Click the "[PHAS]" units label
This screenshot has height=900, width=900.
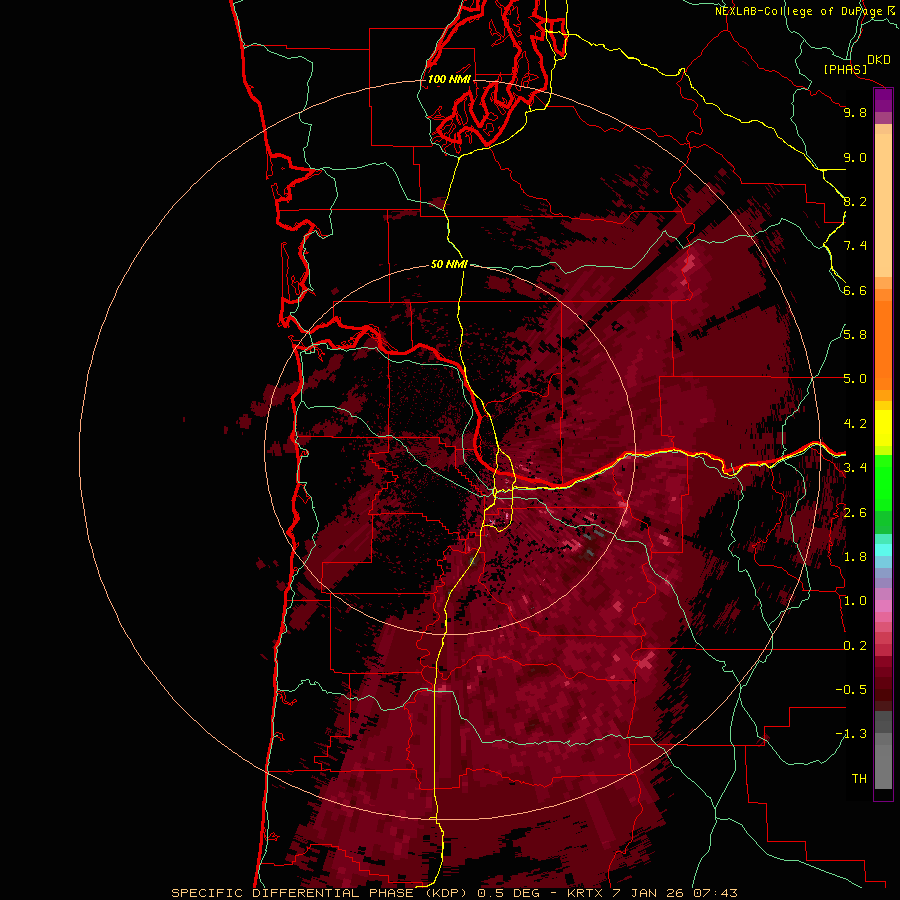click(x=845, y=70)
